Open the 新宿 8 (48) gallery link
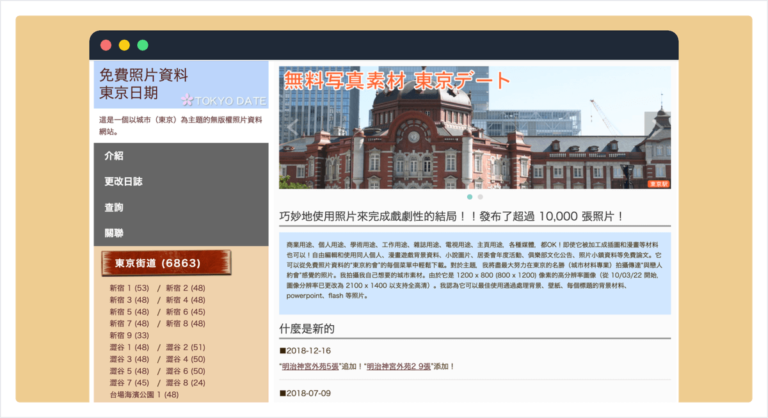Screen dimensions: 768x418 point(185,323)
